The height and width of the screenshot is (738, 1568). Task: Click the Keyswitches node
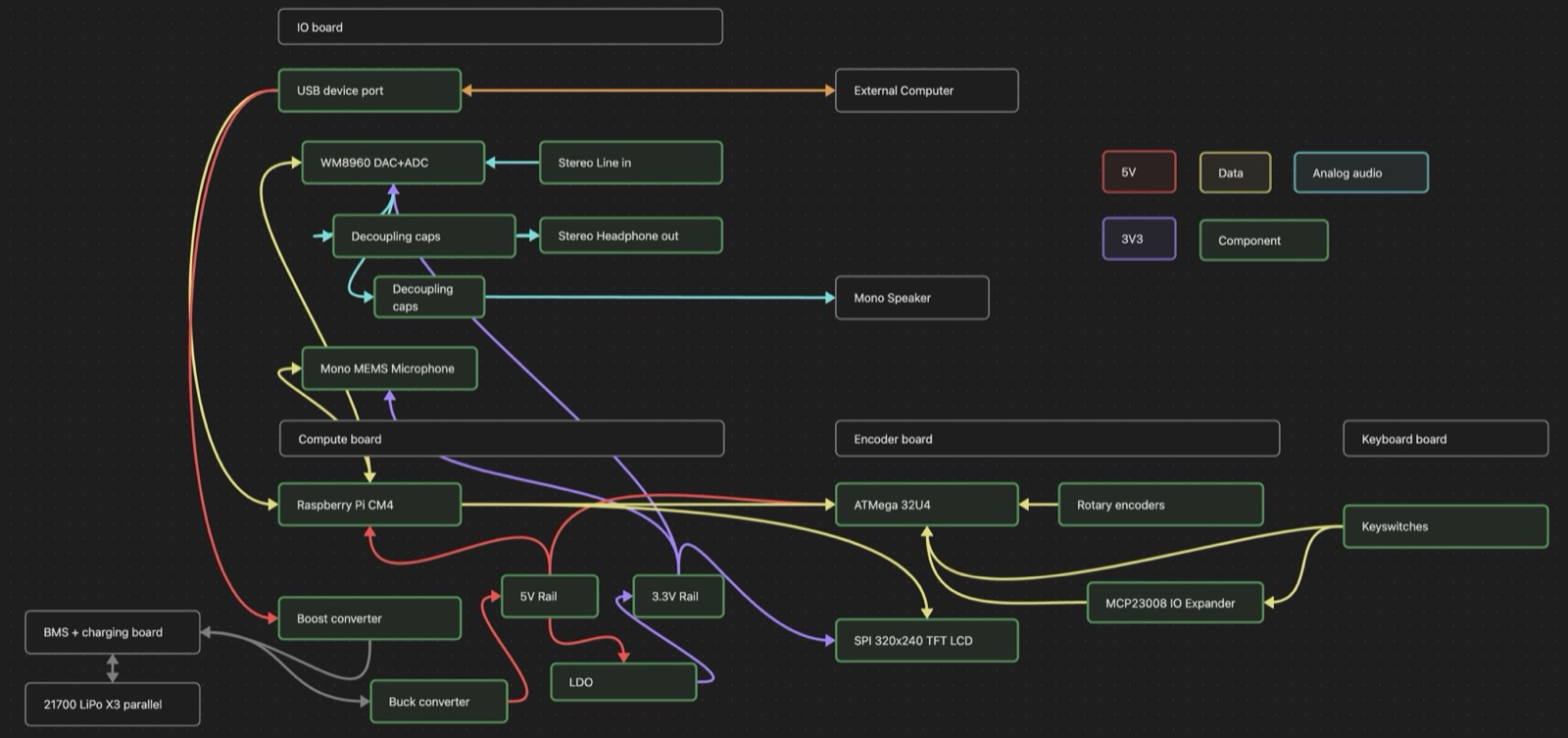point(1445,526)
